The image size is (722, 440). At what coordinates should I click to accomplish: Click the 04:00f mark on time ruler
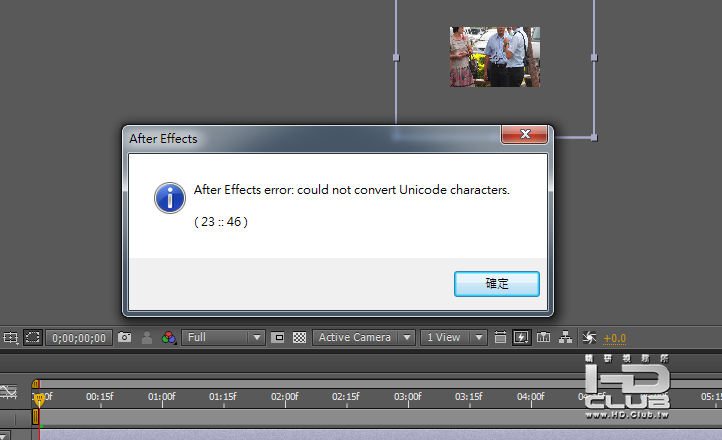[x=530, y=397]
